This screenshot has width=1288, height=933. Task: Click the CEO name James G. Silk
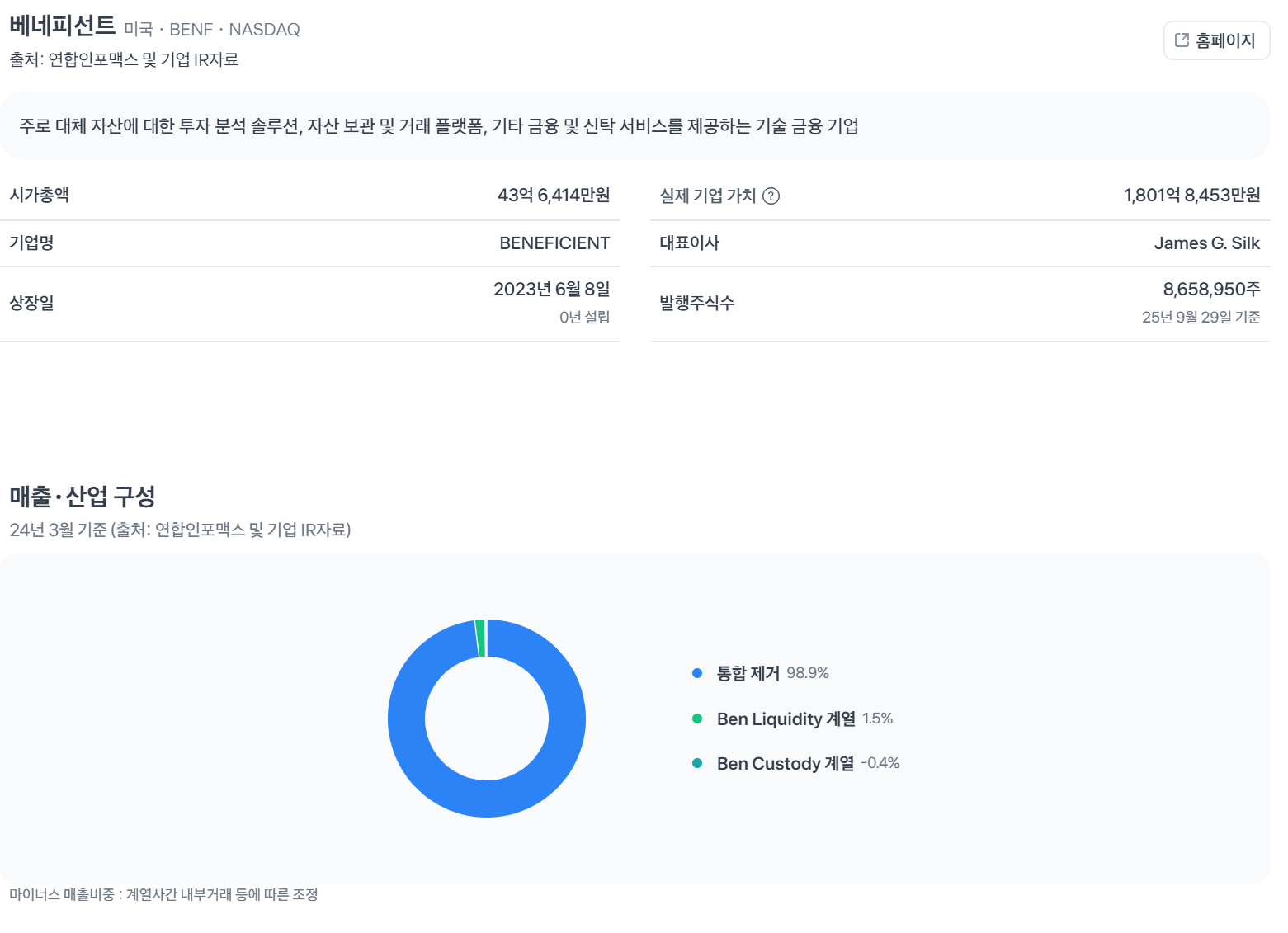(x=1207, y=243)
